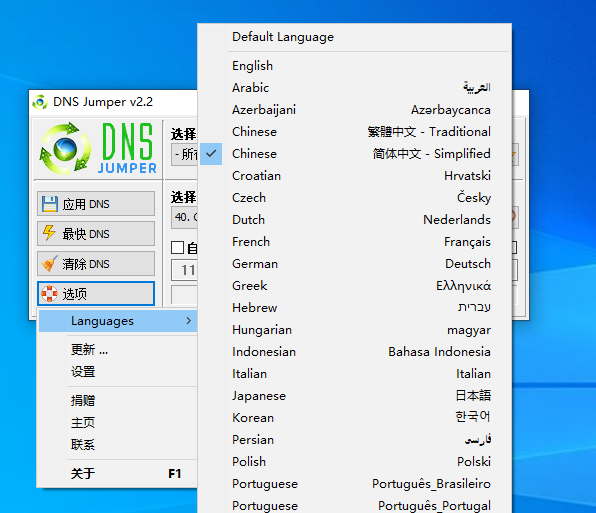Select Default Language menu item
Screen dimensions: 596x513
pyautogui.click(x=355, y=37)
